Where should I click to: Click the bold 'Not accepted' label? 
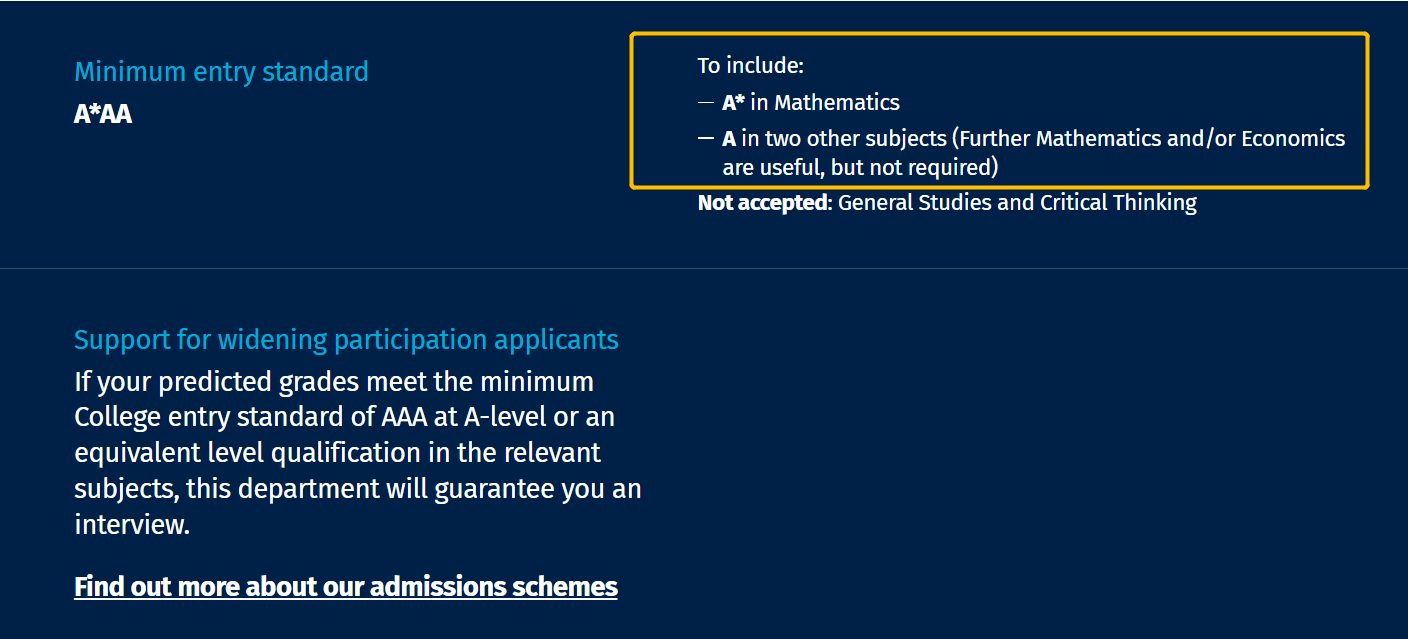pos(762,203)
